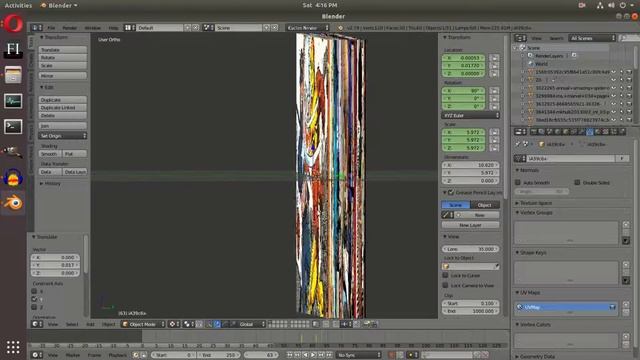Screen dimensions: 640x360
Task: Click the Blender icon in the dock
Action: (13, 203)
